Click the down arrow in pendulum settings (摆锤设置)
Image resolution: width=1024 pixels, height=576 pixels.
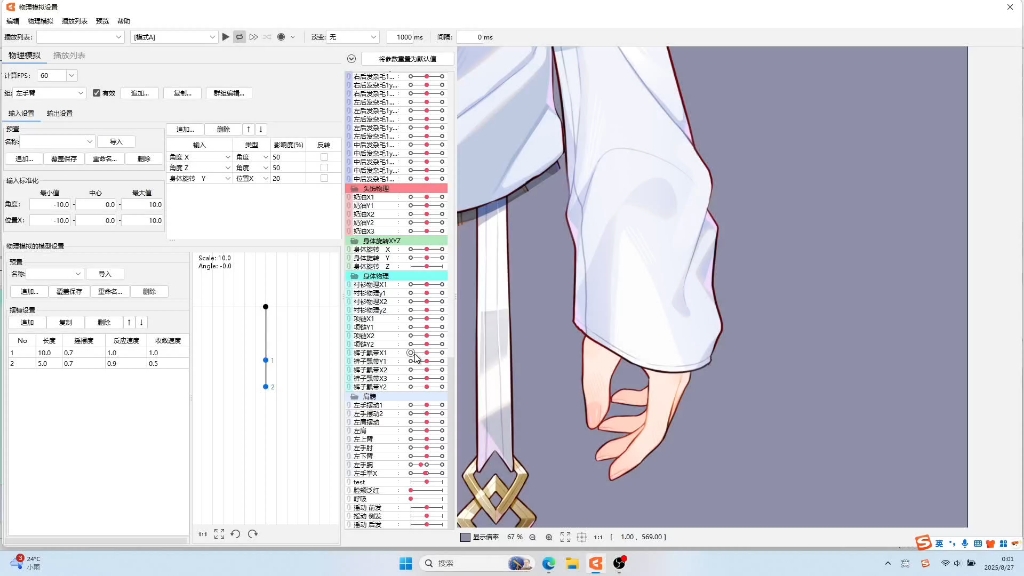[x=141, y=322]
